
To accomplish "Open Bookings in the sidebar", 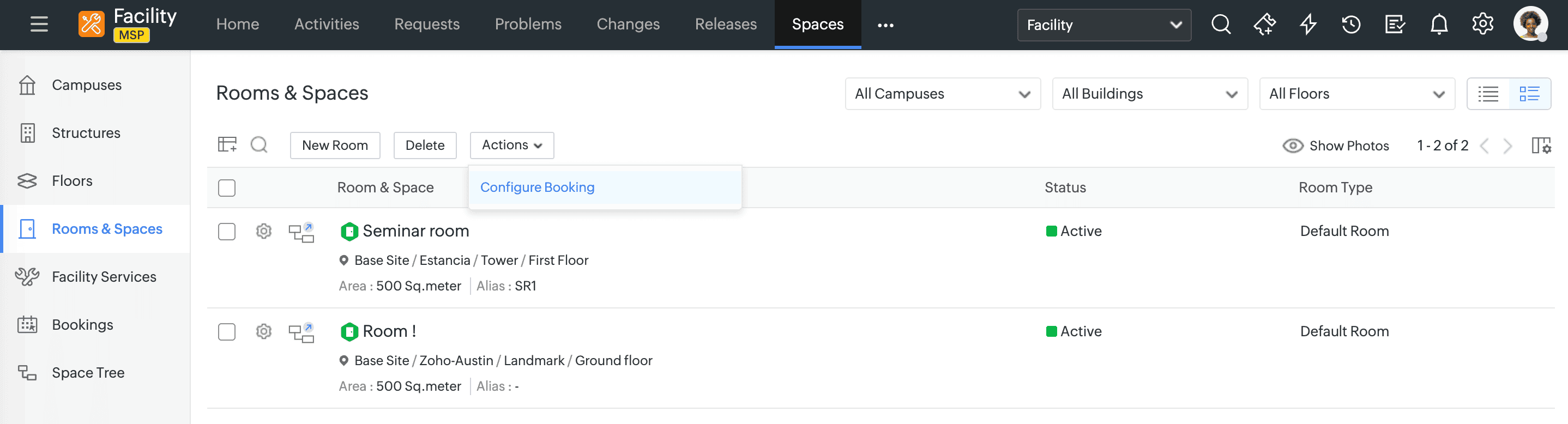I will click(82, 325).
